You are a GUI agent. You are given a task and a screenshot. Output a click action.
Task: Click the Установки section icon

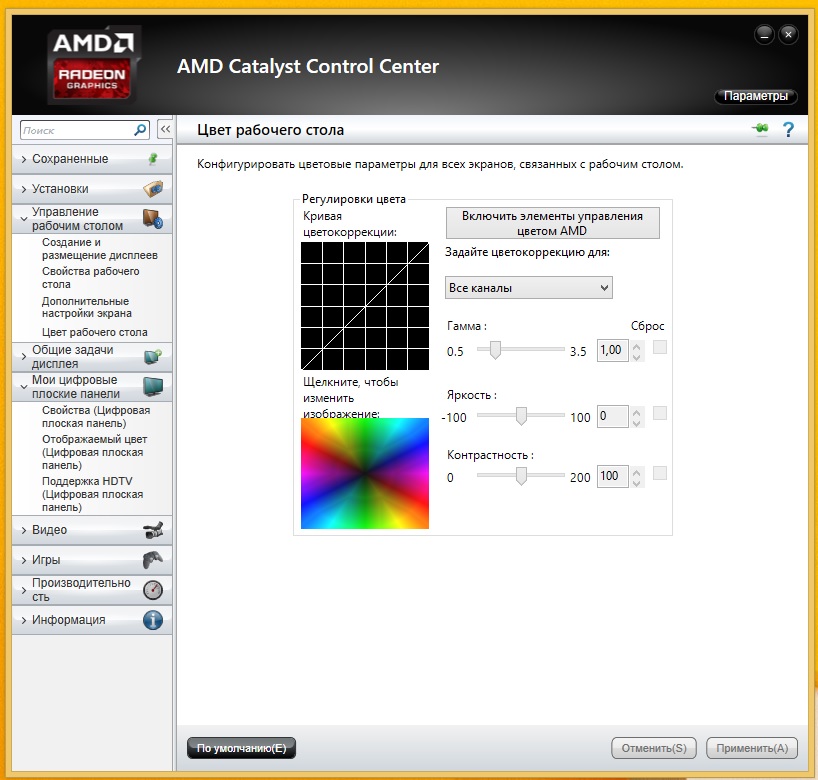tap(153, 188)
